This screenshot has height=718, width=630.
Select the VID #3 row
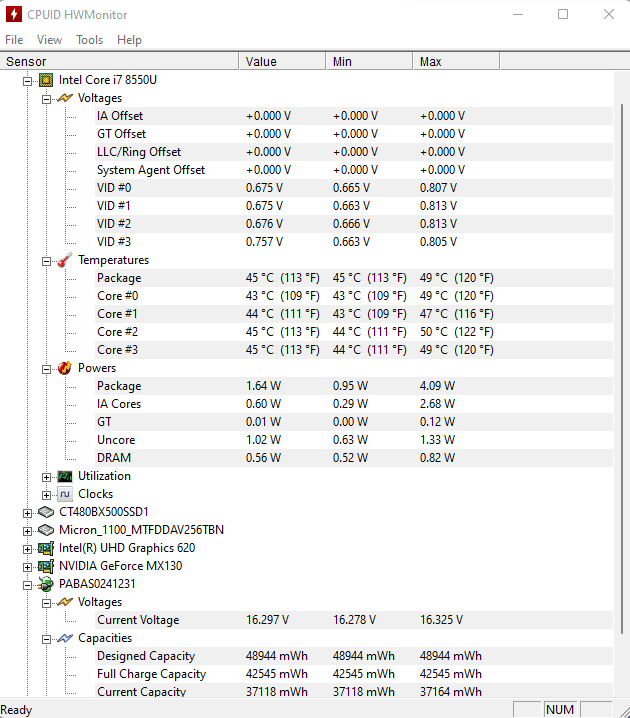[x=353, y=242]
